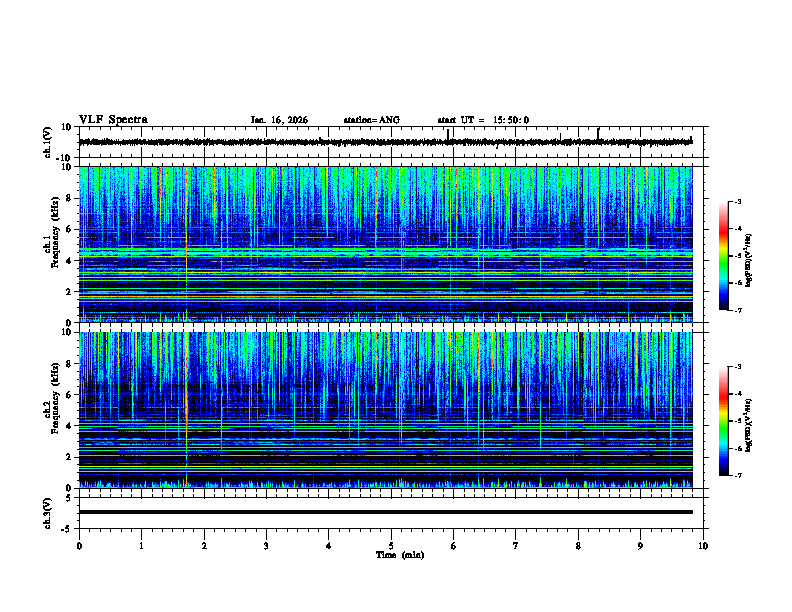The image size is (792, 612).
Task: Click time axis tick label "8"
Action: point(578,545)
